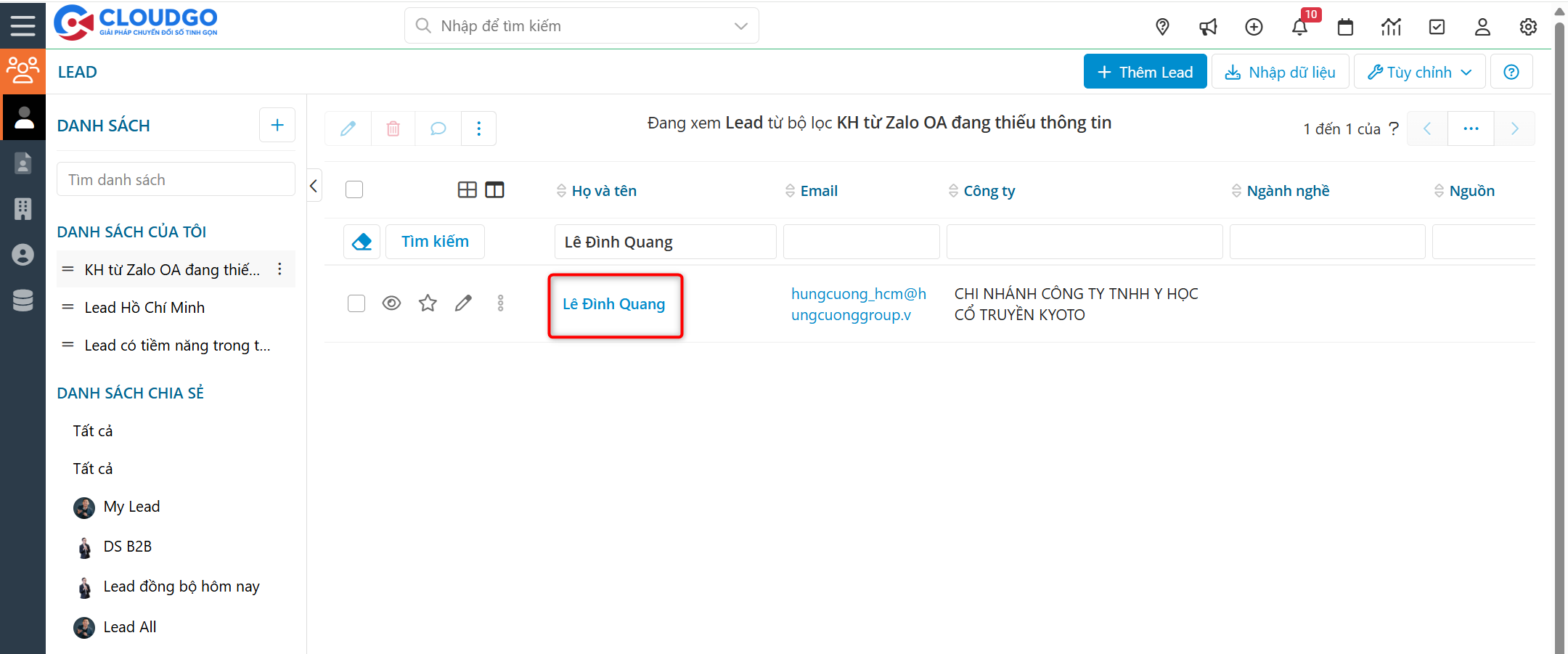Collapse the list sidebar panel arrow
Image resolution: width=1568 pixels, height=654 pixels.
(314, 186)
